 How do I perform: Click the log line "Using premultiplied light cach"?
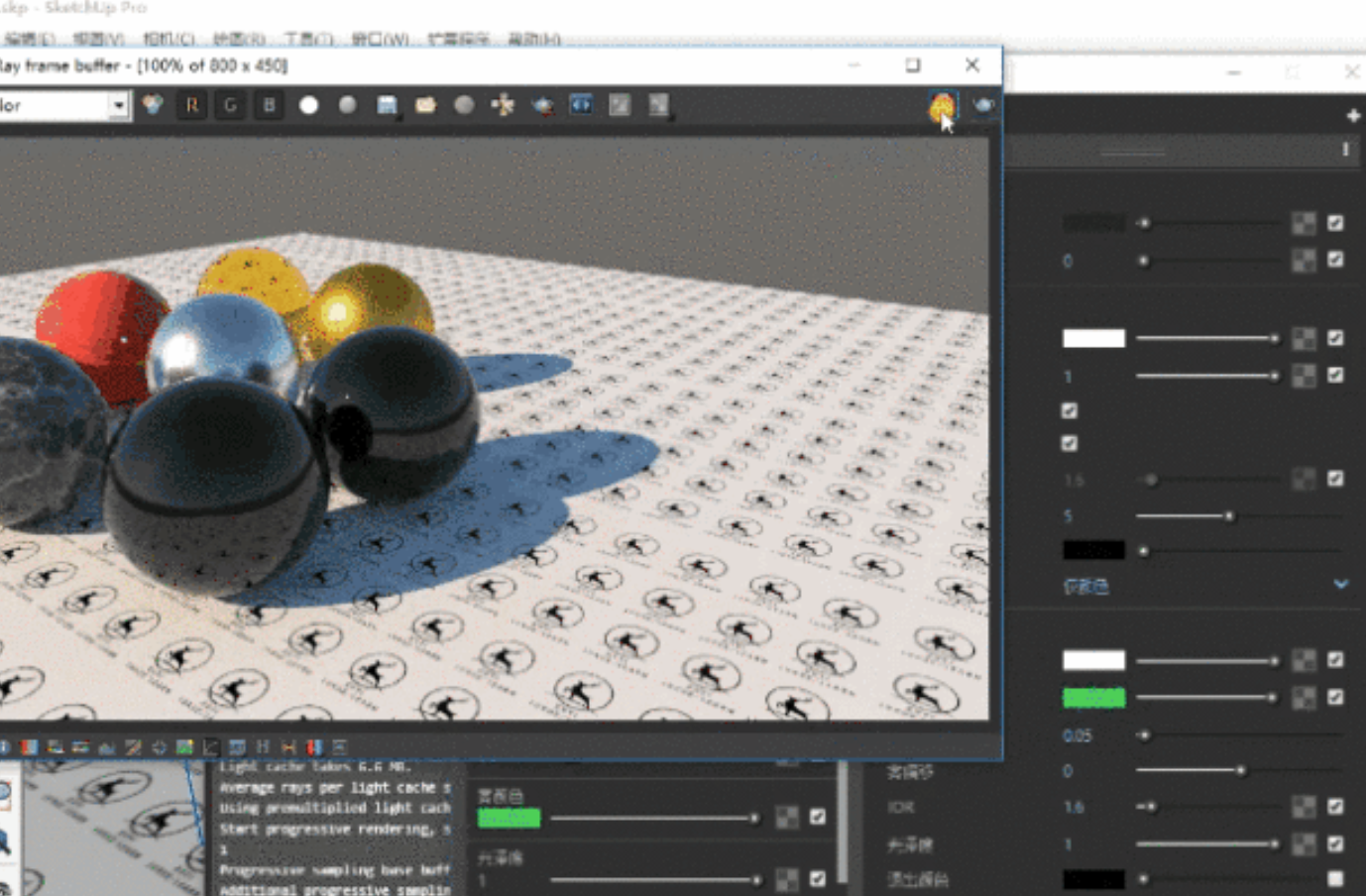click(x=335, y=809)
